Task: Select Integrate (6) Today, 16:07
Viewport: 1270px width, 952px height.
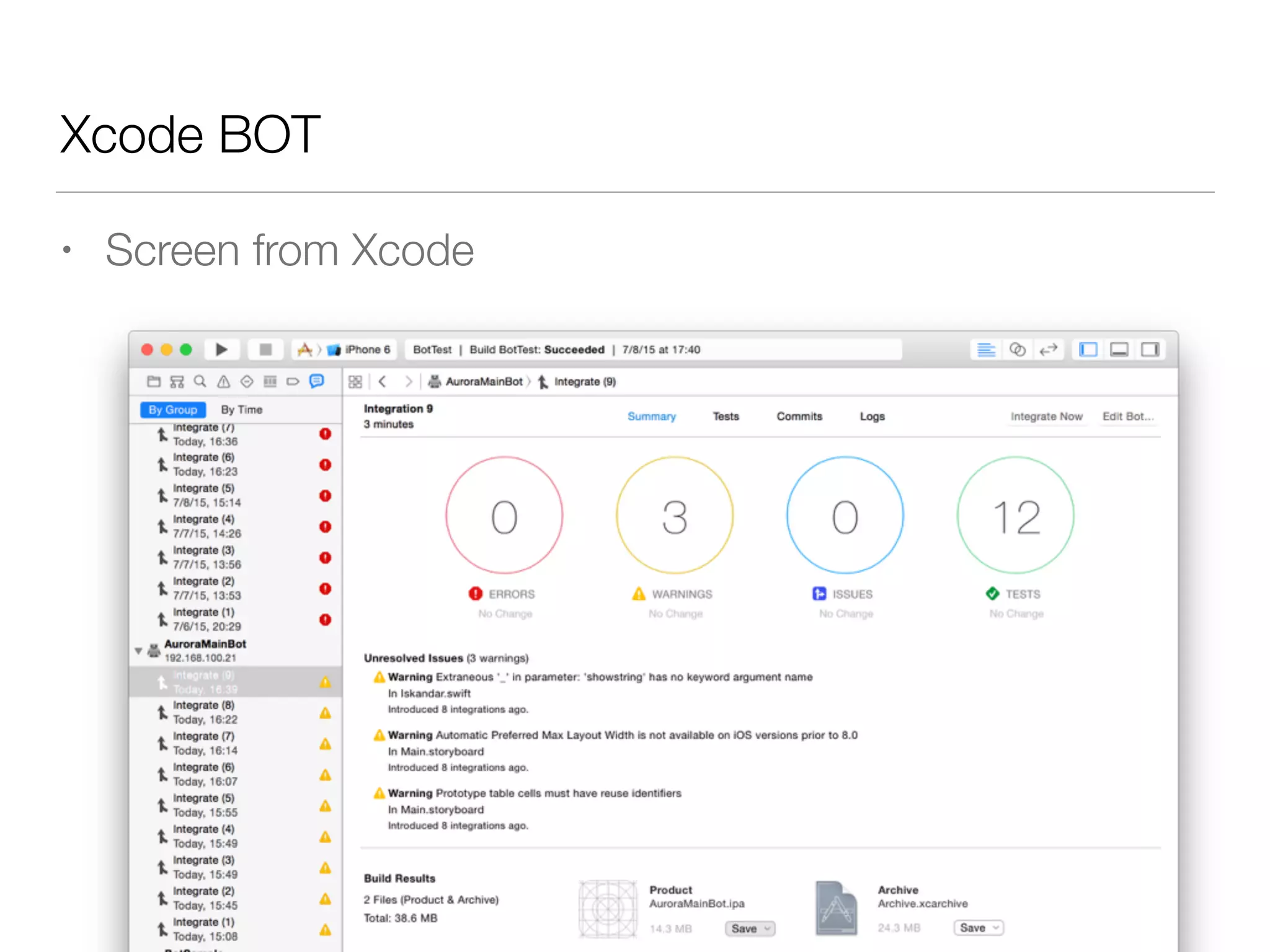Action: (236, 775)
